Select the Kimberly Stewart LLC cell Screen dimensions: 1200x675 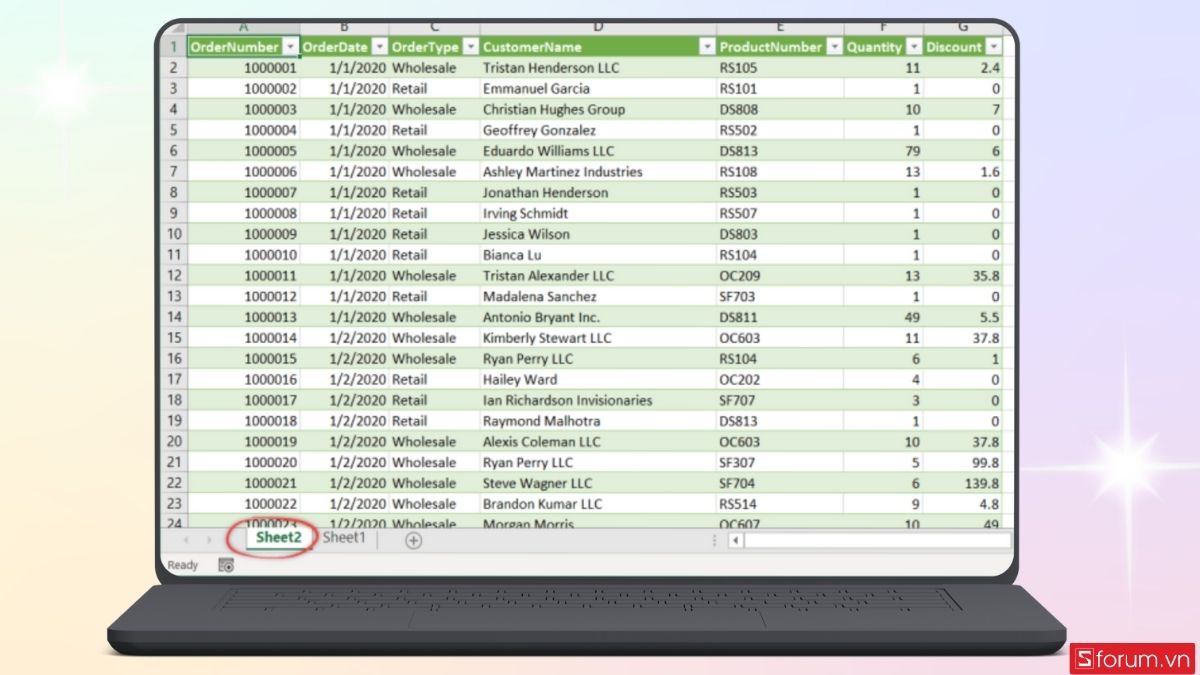(598, 338)
